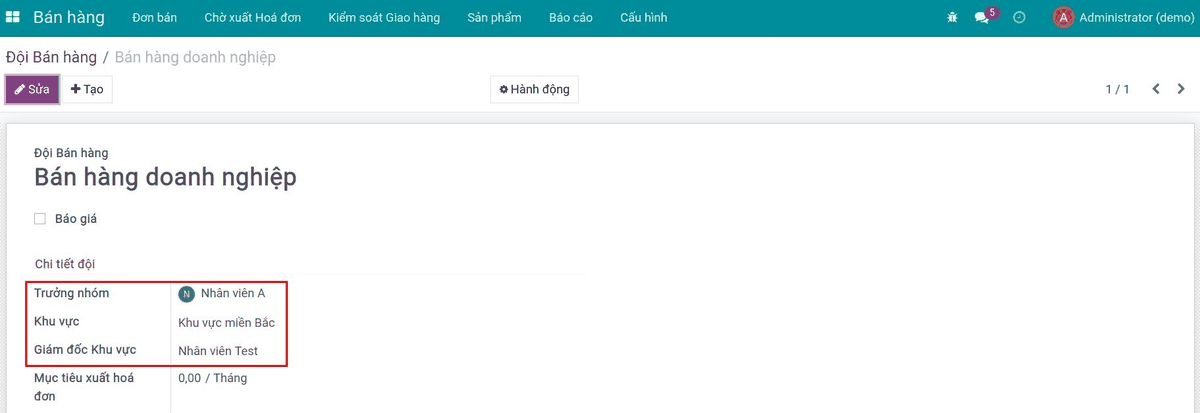Go to Đội Bán hàng breadcrumb
Viewport: 1200px width, 413px height.
pos(51,57)
